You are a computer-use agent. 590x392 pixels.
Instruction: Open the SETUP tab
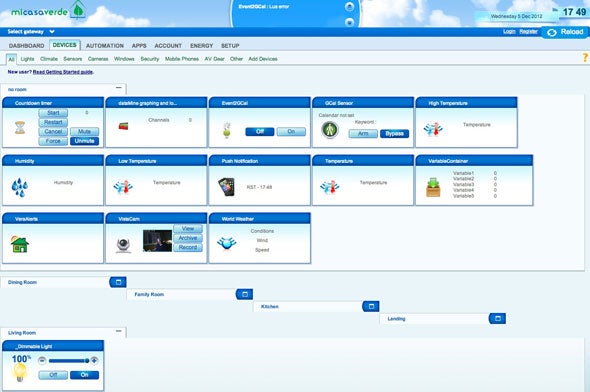coord(230,46)
